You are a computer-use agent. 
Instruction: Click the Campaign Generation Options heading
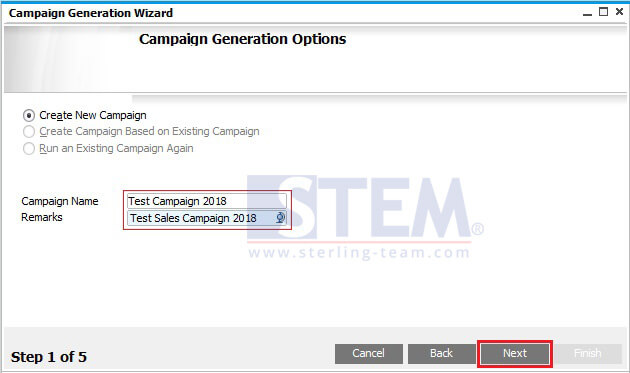click(242, 39)
